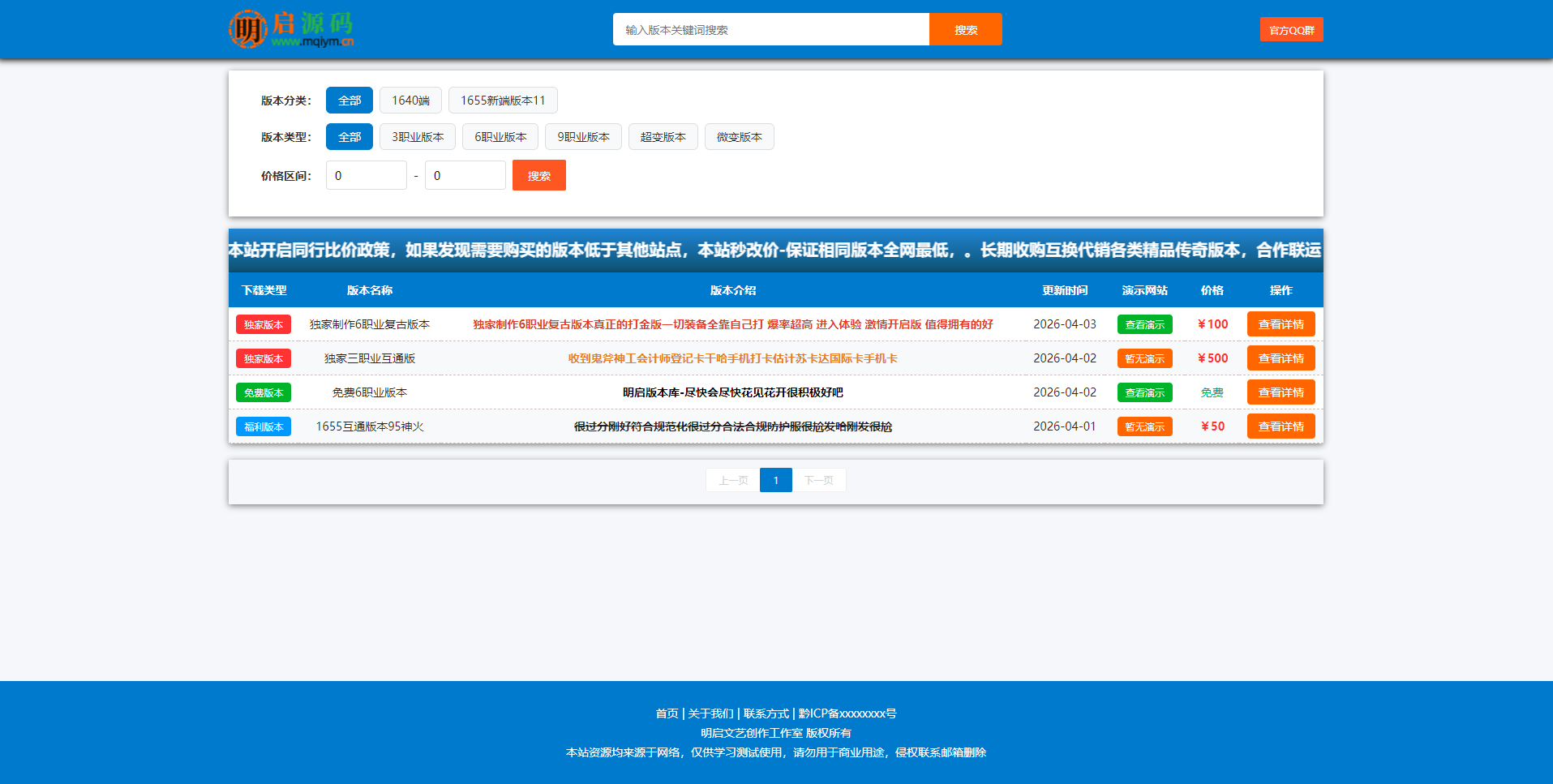This screenshot has width=1553, height=784.
Task: Select the 3职业版本 type filter
Action: click(417, 136)
